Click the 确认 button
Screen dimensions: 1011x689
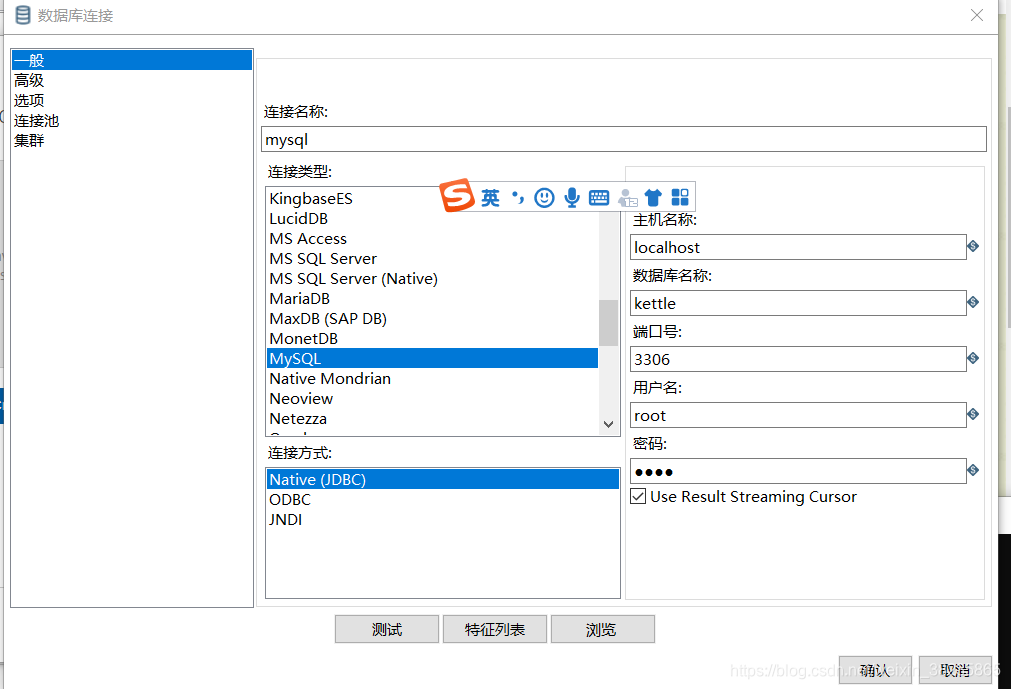tap(875, 670)
